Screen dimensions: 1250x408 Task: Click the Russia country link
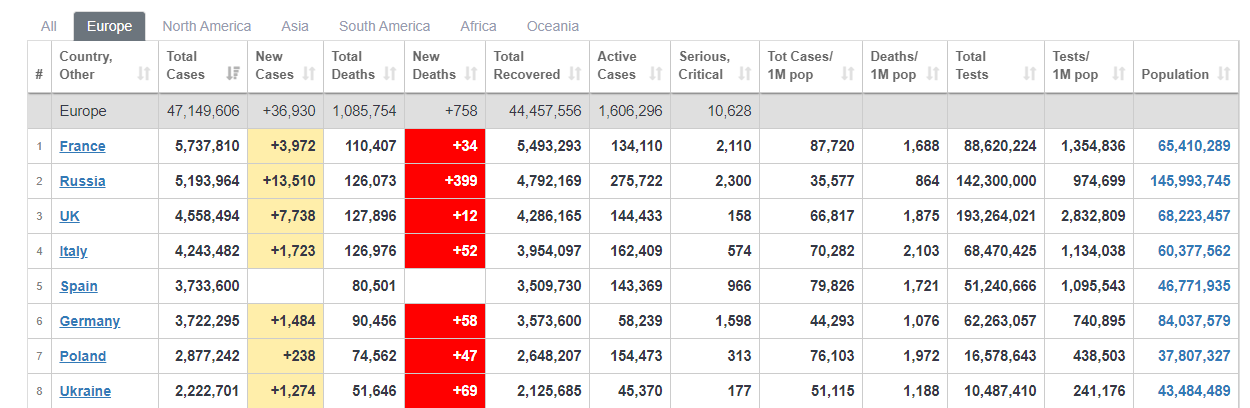tap(82, 181)
